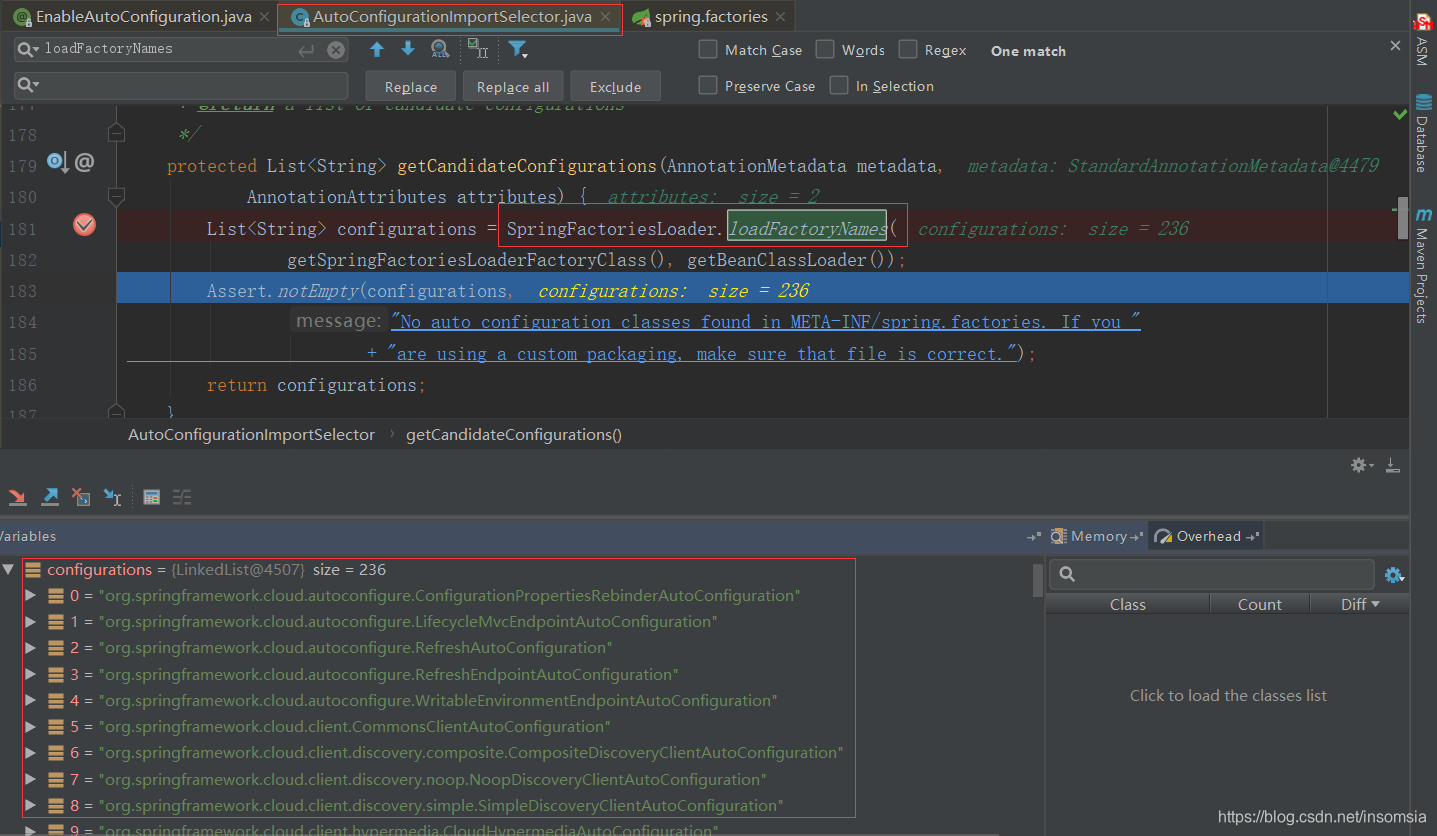Click the breakpoint icon on line 181
The height and width of the screenshot is (836, 1437).
[x=85, y=226]
